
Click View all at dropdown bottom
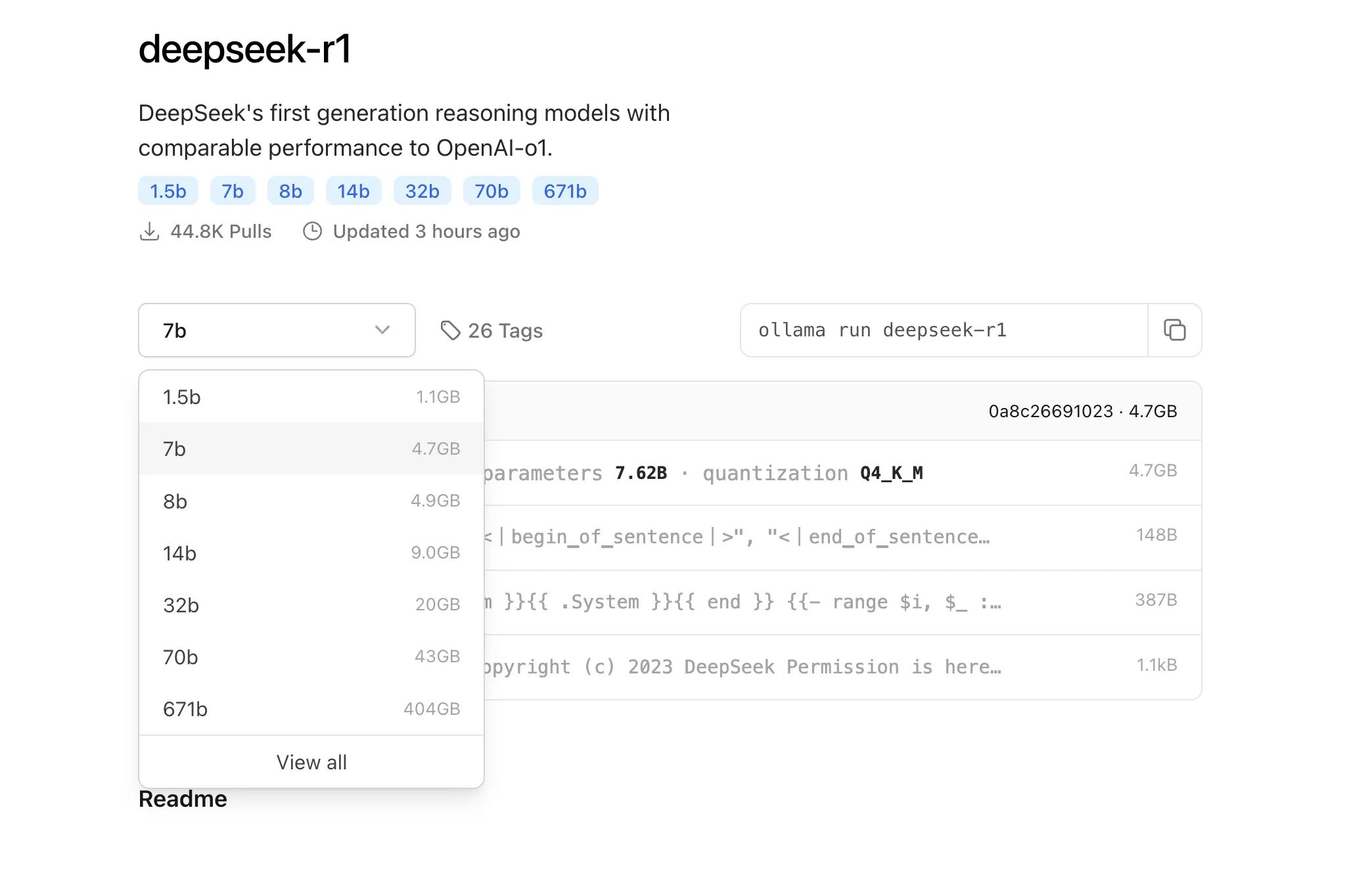(x=311, y=762)
